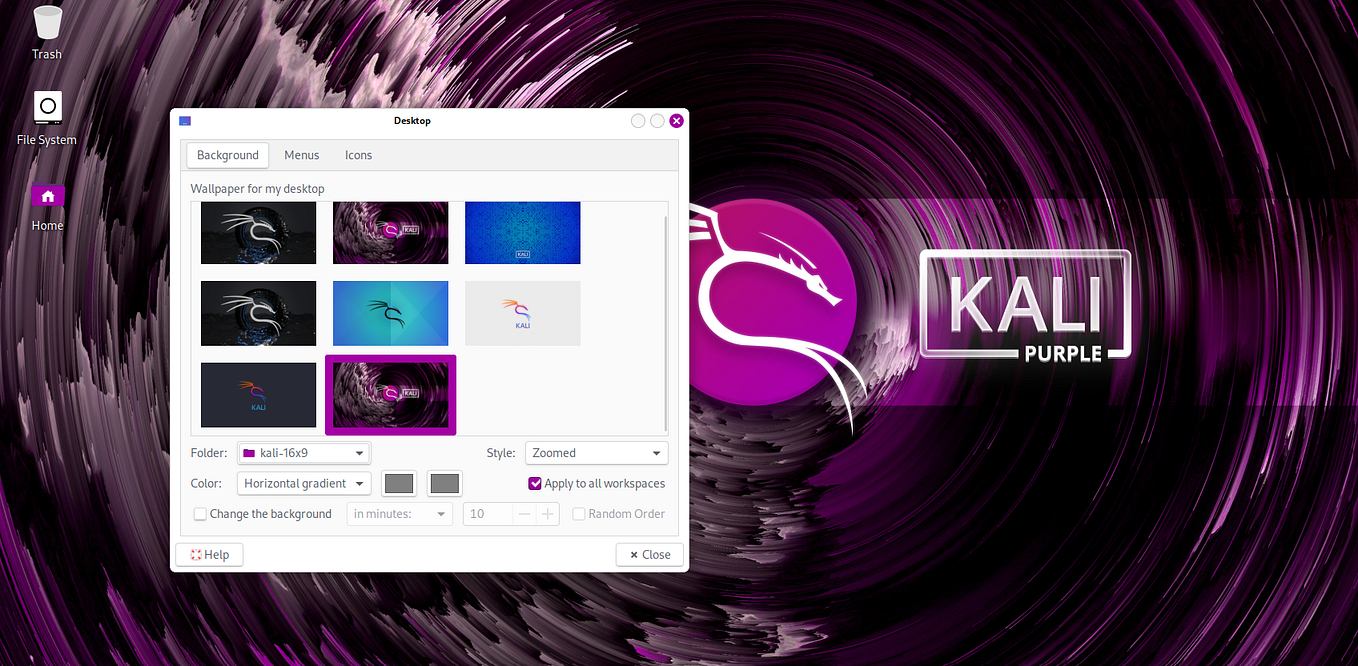Open the Horizontal gradient color dropdown
The width and height of the screenshot is (1358, 666).
[304, 484]
